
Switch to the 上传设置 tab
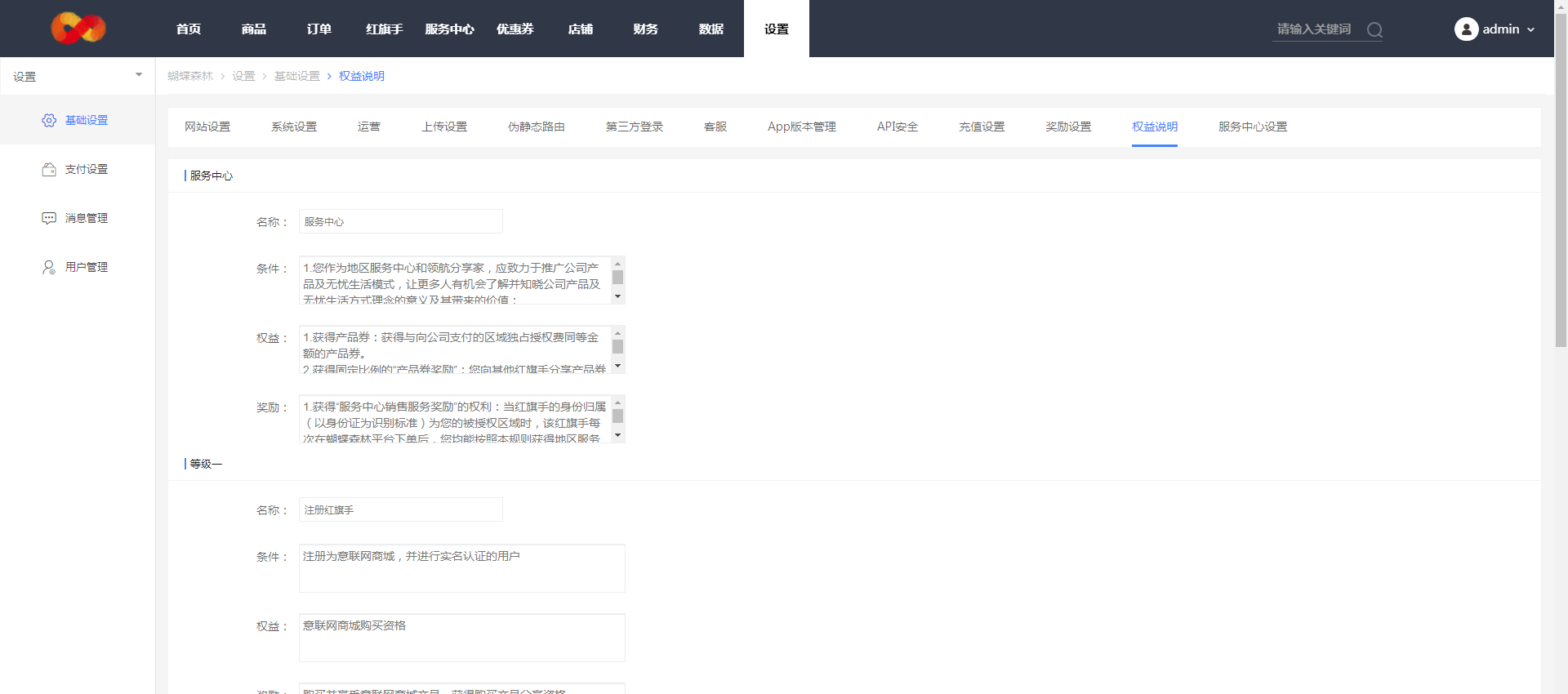pos(444,127)
